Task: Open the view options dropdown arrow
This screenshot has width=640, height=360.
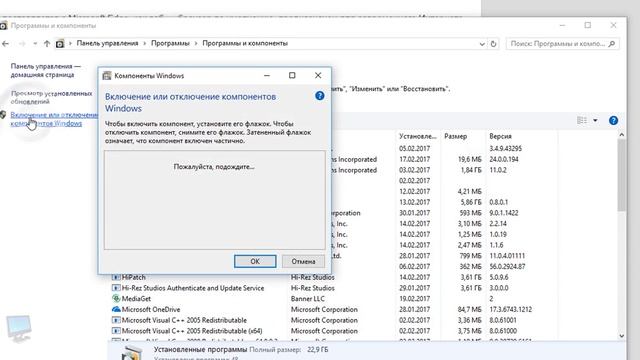Action: click(595, 120)
